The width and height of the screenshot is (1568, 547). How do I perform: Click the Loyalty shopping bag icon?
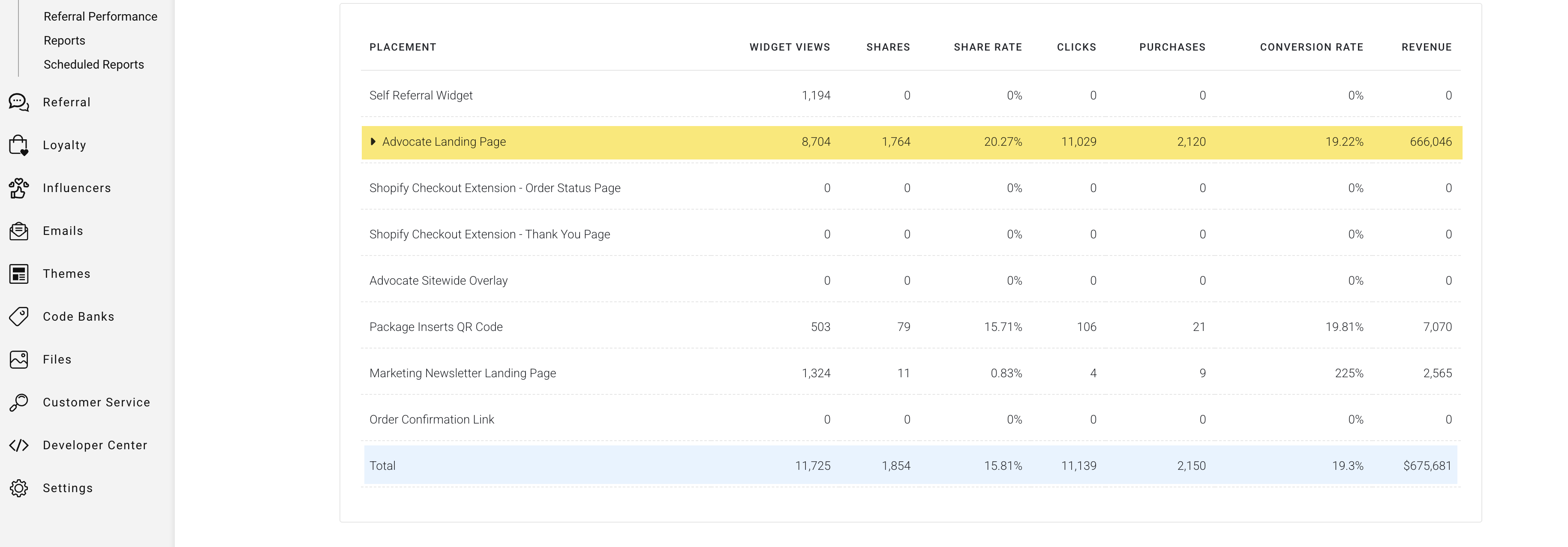point(19,145)
